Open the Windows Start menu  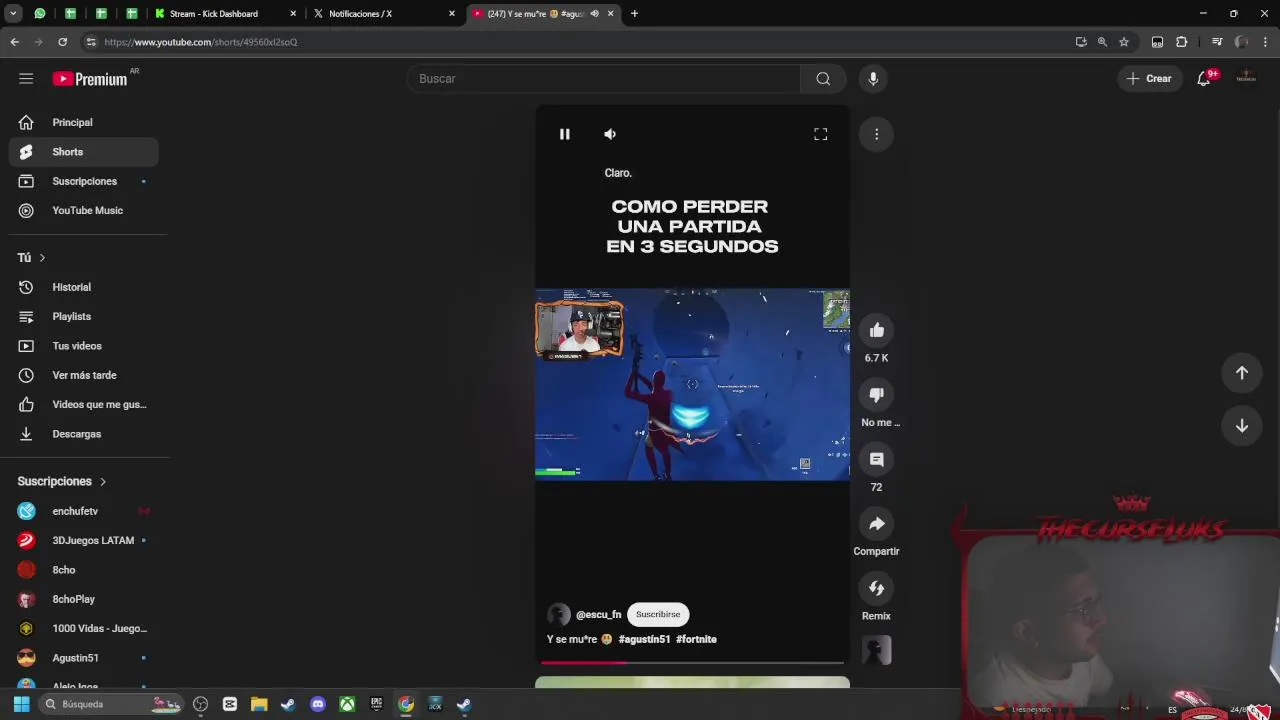[21, 704]
